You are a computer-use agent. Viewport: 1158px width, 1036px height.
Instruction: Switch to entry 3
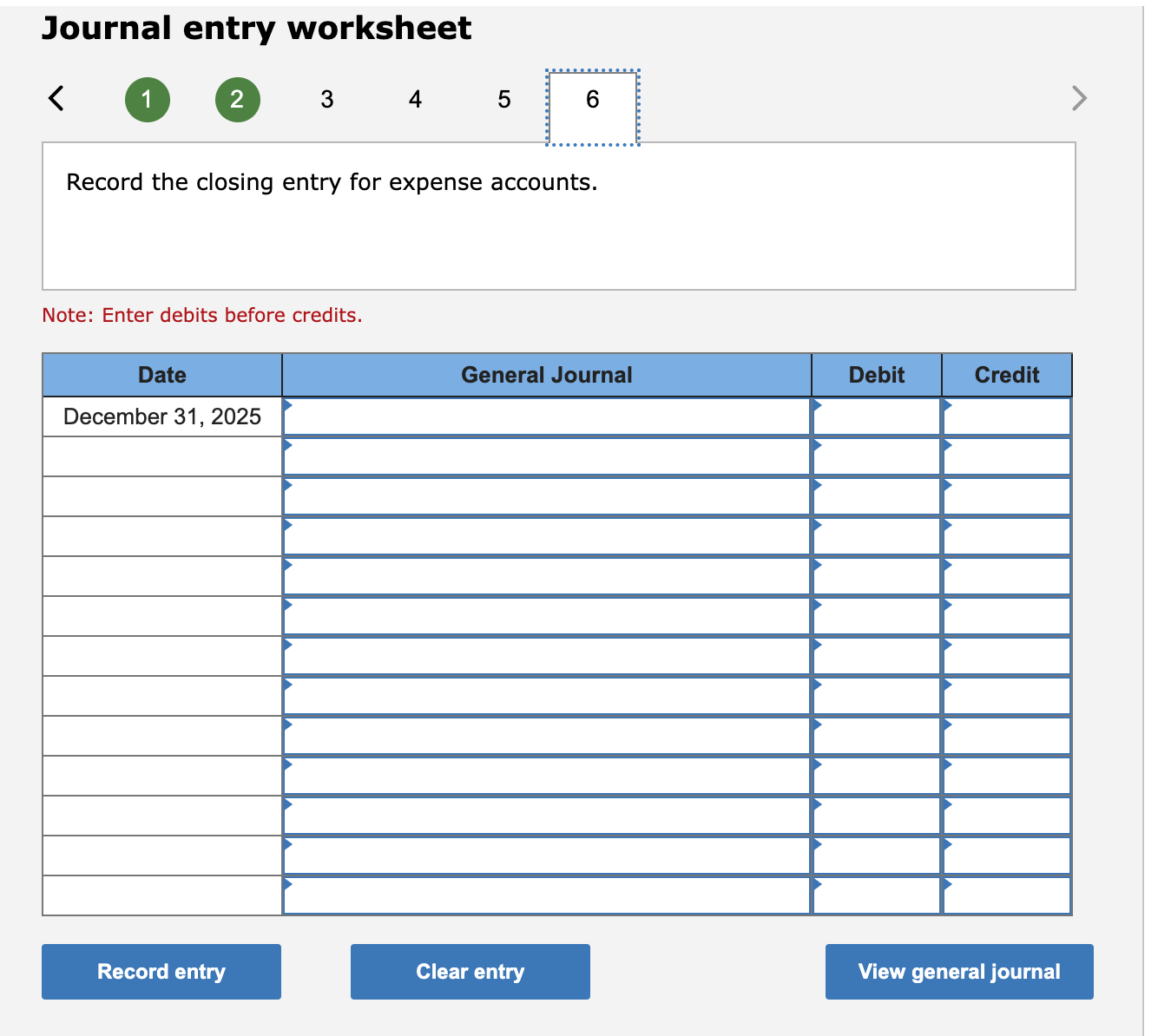point(327,99)
